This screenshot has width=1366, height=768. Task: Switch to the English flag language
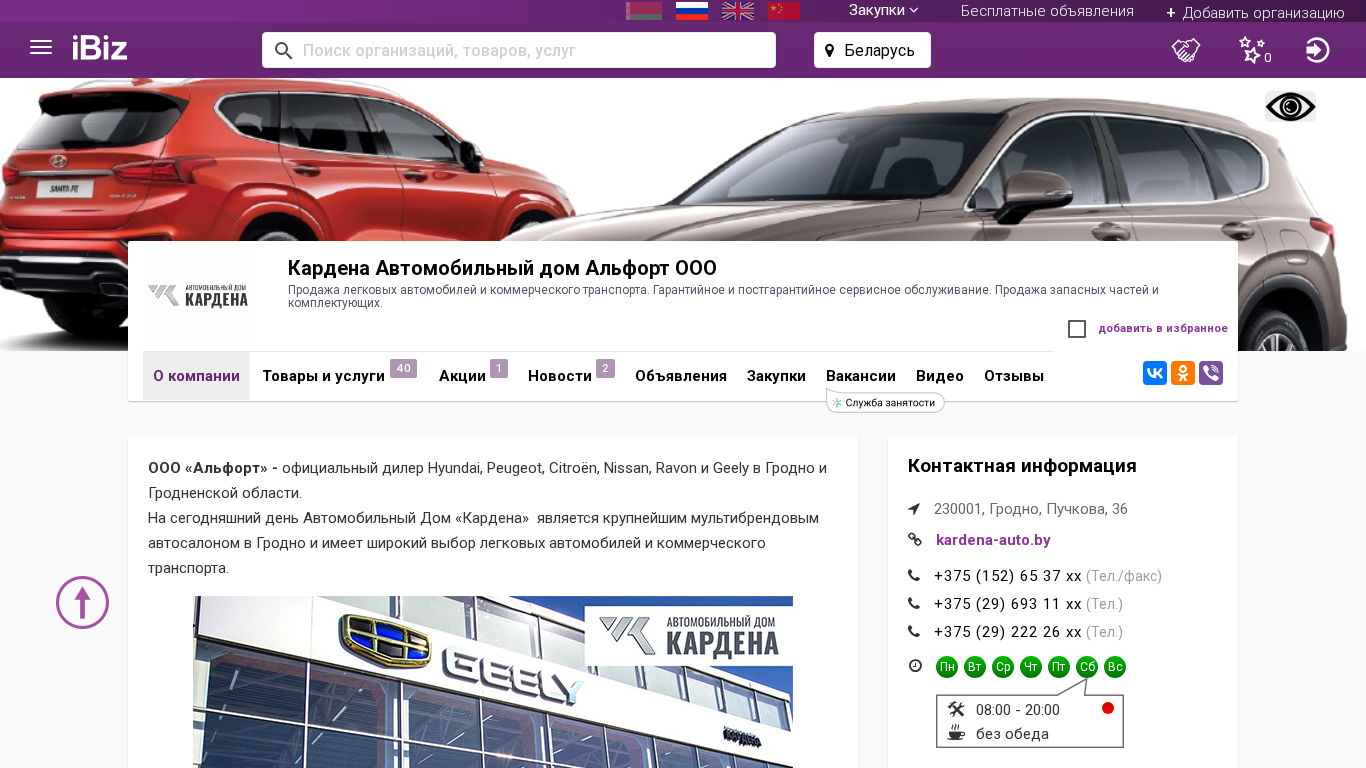(738, 11)
